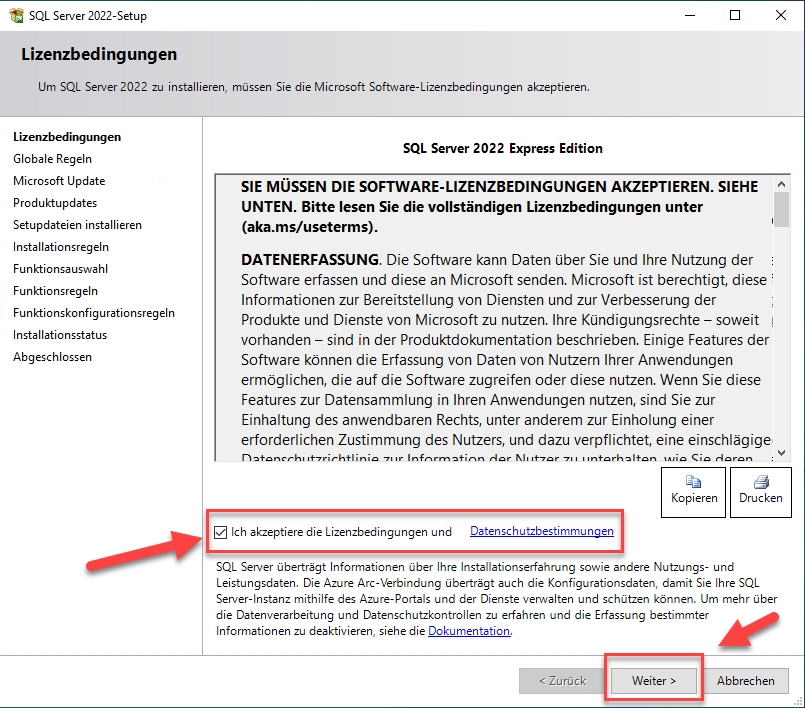Image resolution: width=805 pixels, height=708 pixels.
Task: Open the Datenschutzbestimmungen link
Action: [x=542, y=531]
